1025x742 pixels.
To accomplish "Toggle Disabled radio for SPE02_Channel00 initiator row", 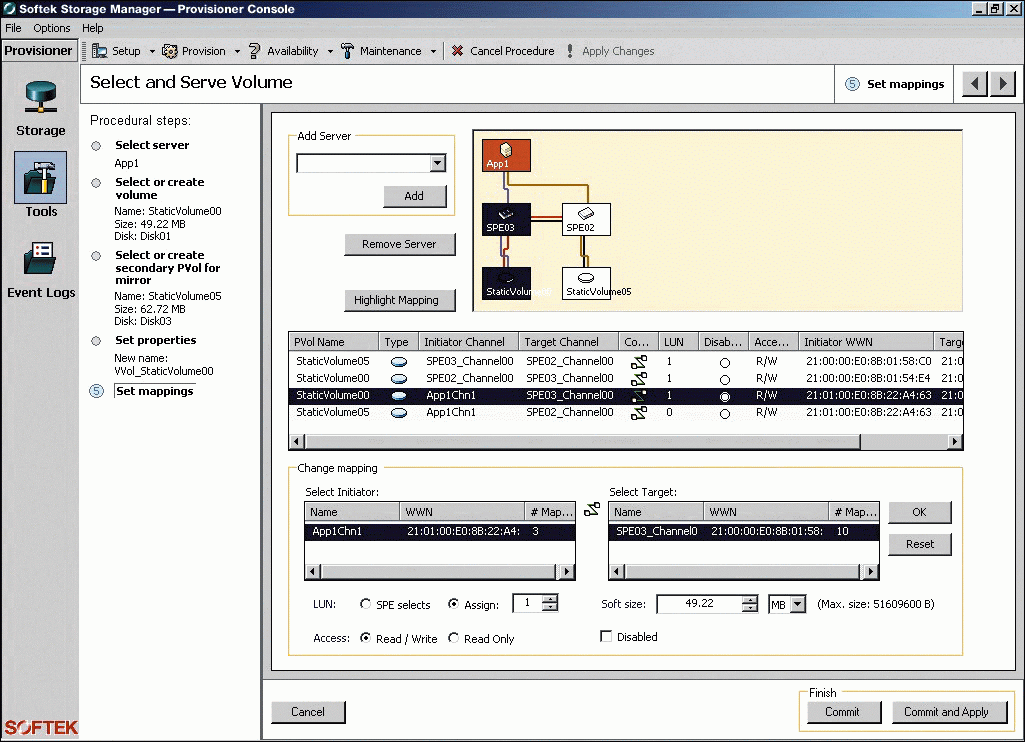I will tap(725, 379).
